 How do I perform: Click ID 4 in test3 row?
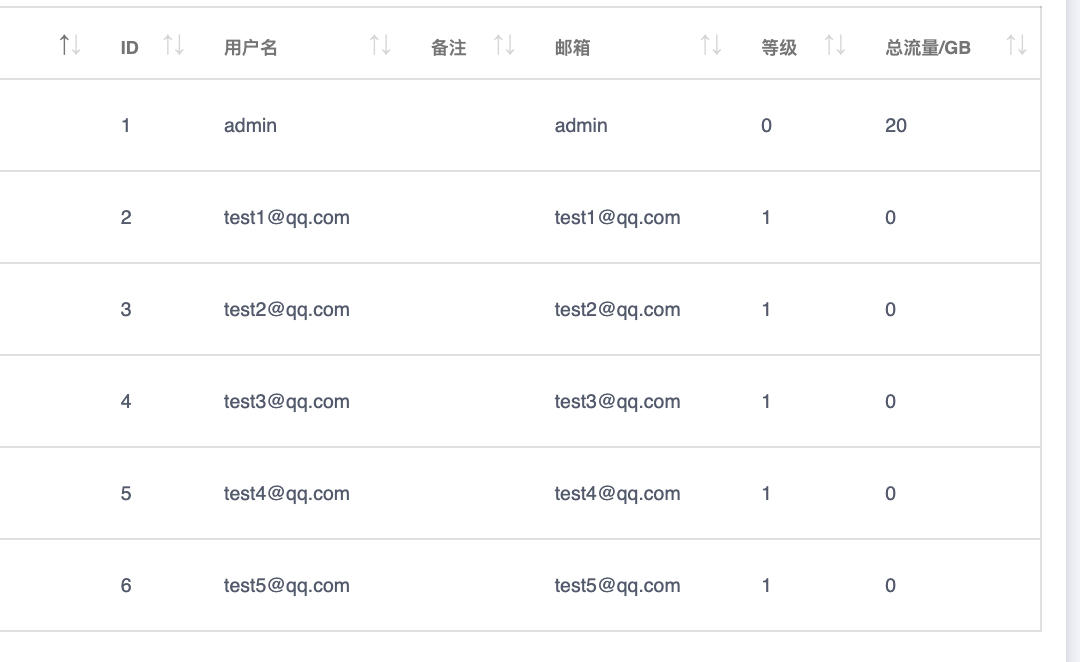click(125, 402)
